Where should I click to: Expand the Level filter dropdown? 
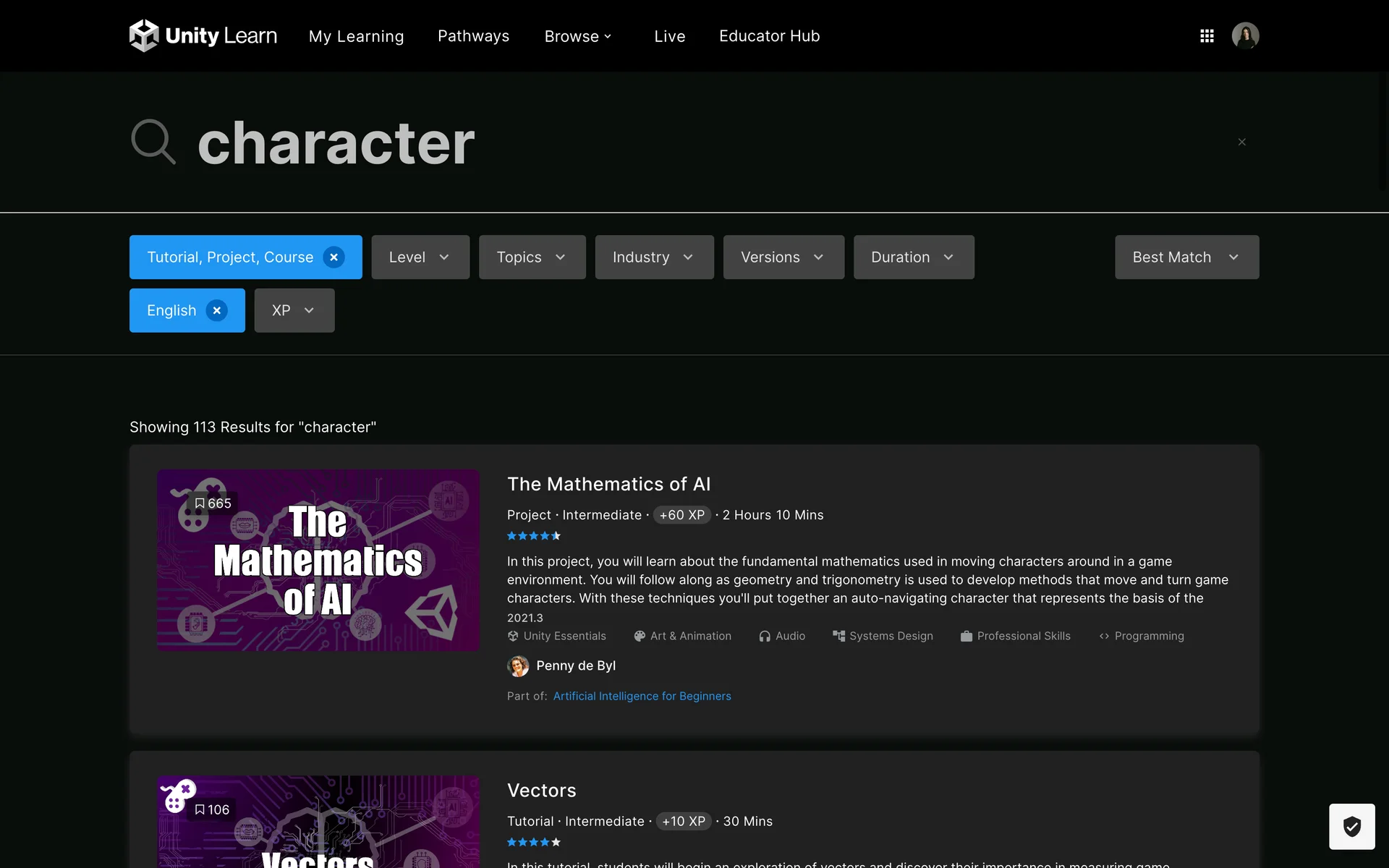(420, 258)
